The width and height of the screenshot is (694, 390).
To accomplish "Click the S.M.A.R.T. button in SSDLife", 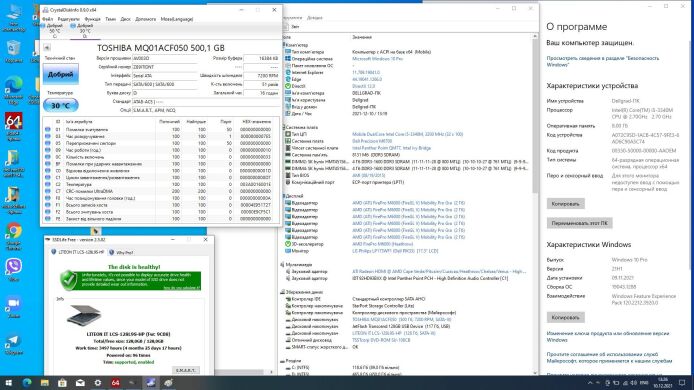I will (185, 370).
